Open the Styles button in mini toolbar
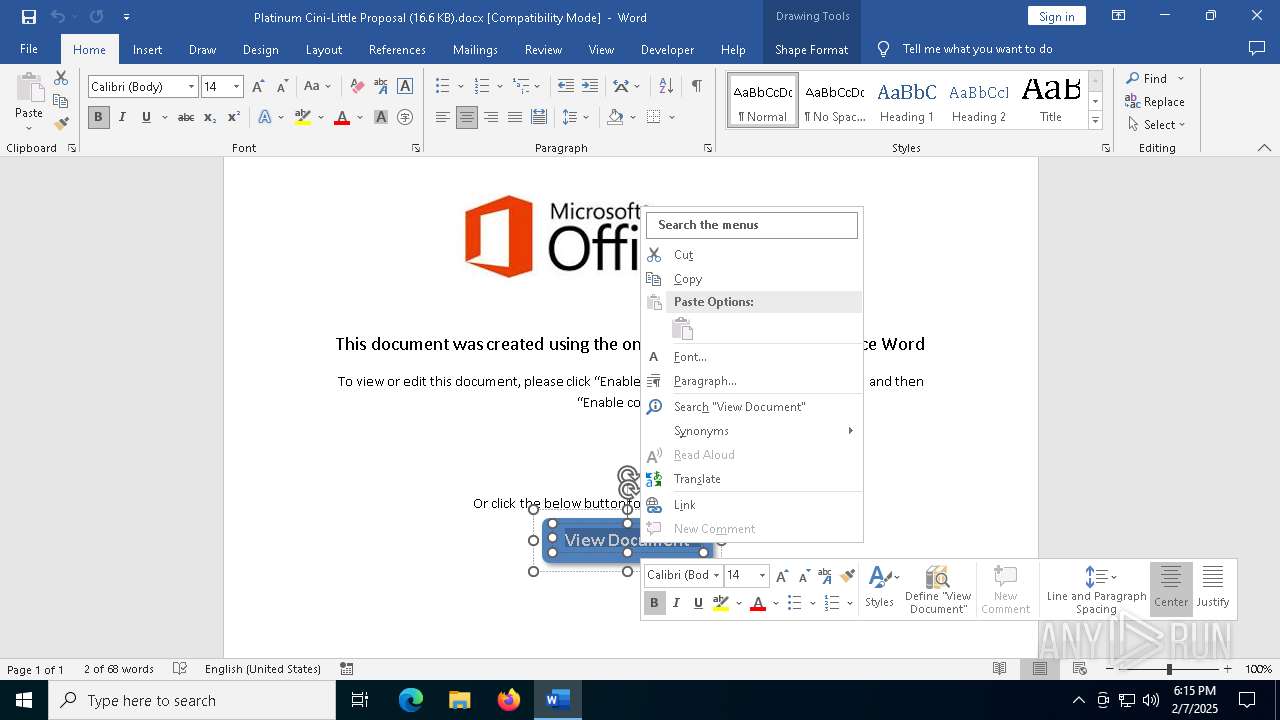Image resolution: width=1280 pixels, height=720 pixels. (880, 587)
